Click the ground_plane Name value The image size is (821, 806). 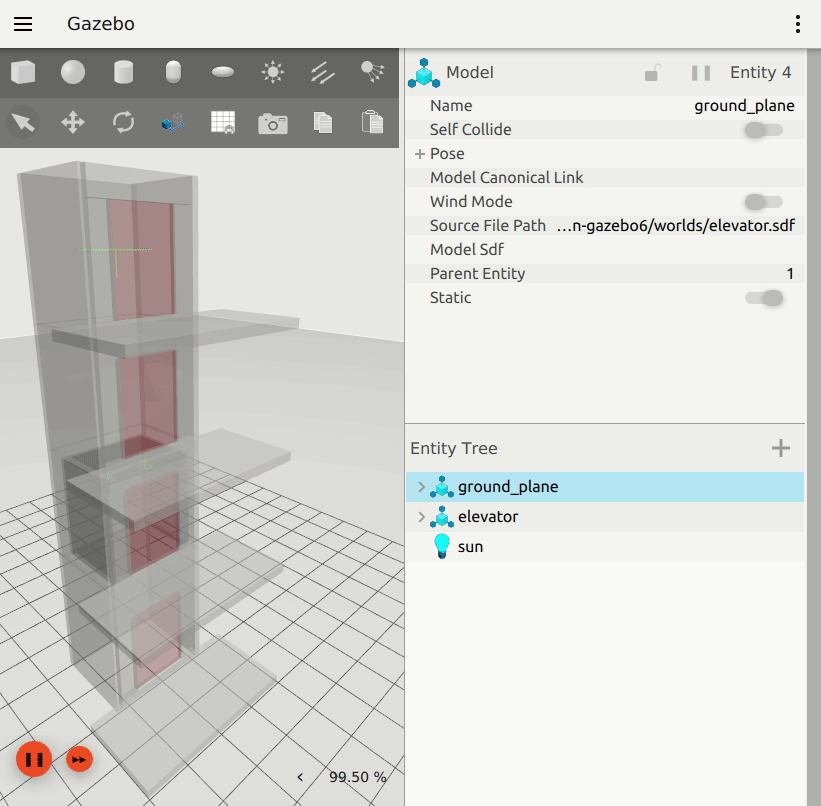[x=744, y=106]
